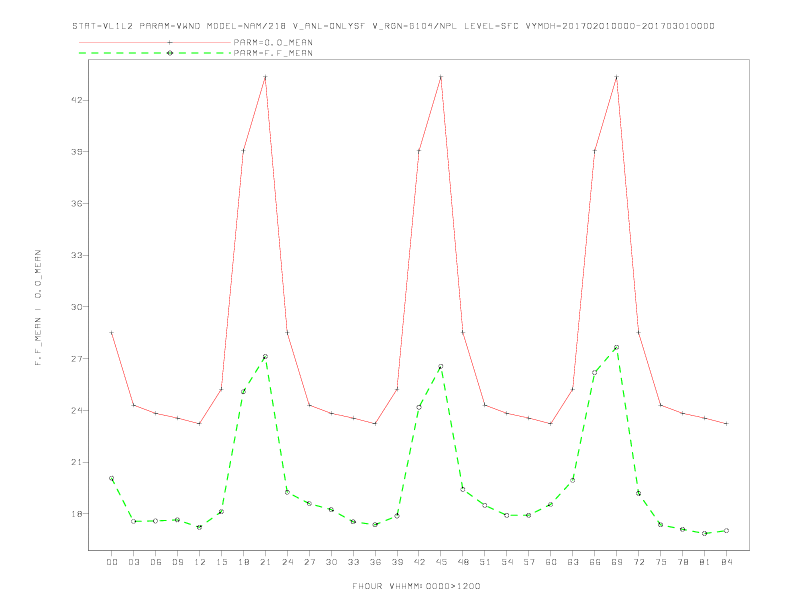Screen dimensions: 792x612
Task: Click green F.F_MEAN circle marker at hour 84
Action: 726,530
